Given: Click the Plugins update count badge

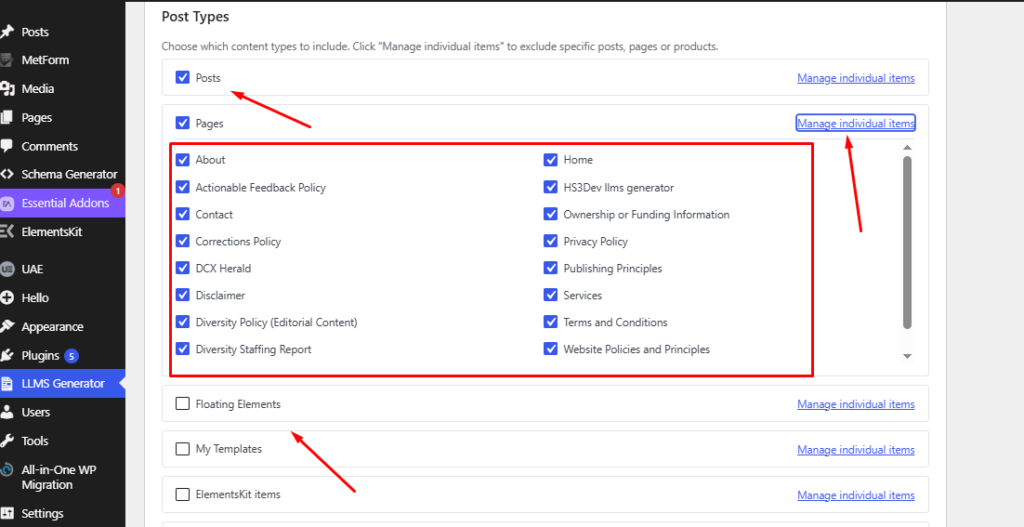Looking at the screenshot, I should pyautogui.click(x=71, y=356).
